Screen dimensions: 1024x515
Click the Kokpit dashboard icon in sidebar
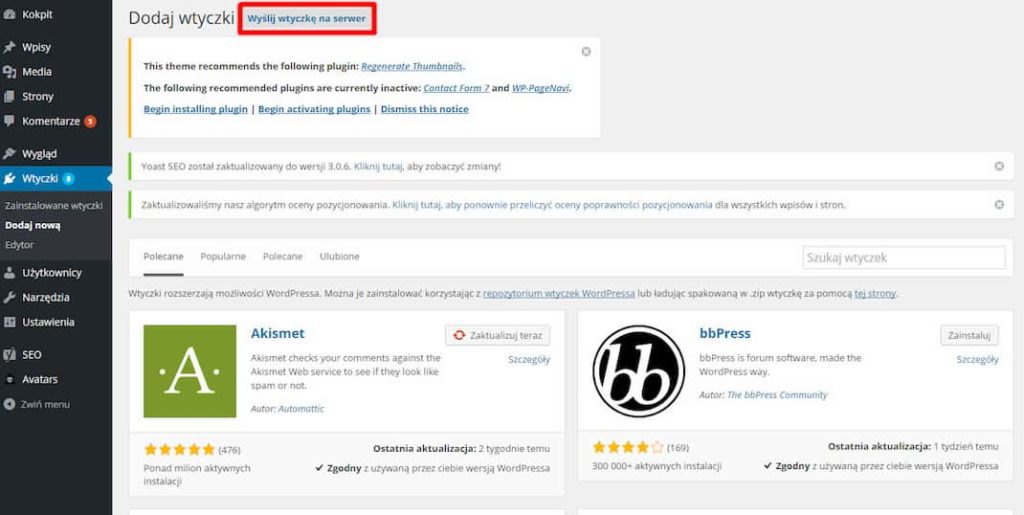10,15
